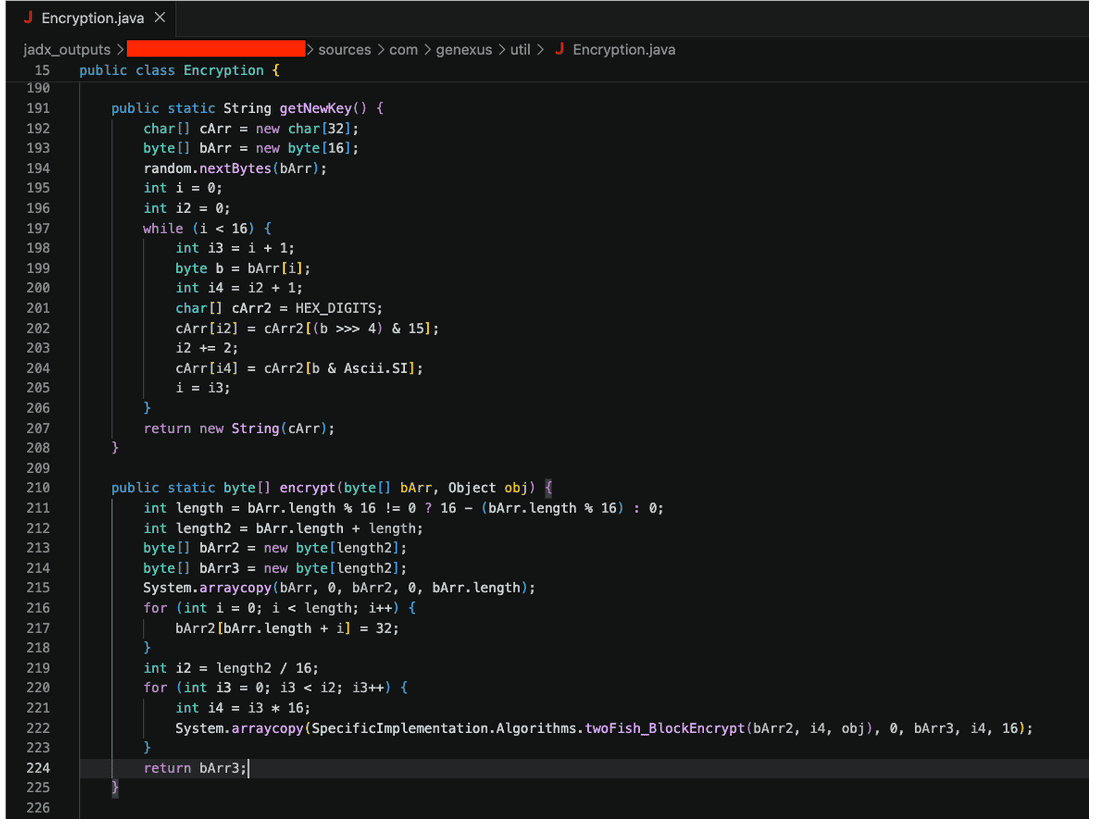Click the encrypt method name on line 210
The height and width of the screenshot is (824, 1096).
(307, 488)
